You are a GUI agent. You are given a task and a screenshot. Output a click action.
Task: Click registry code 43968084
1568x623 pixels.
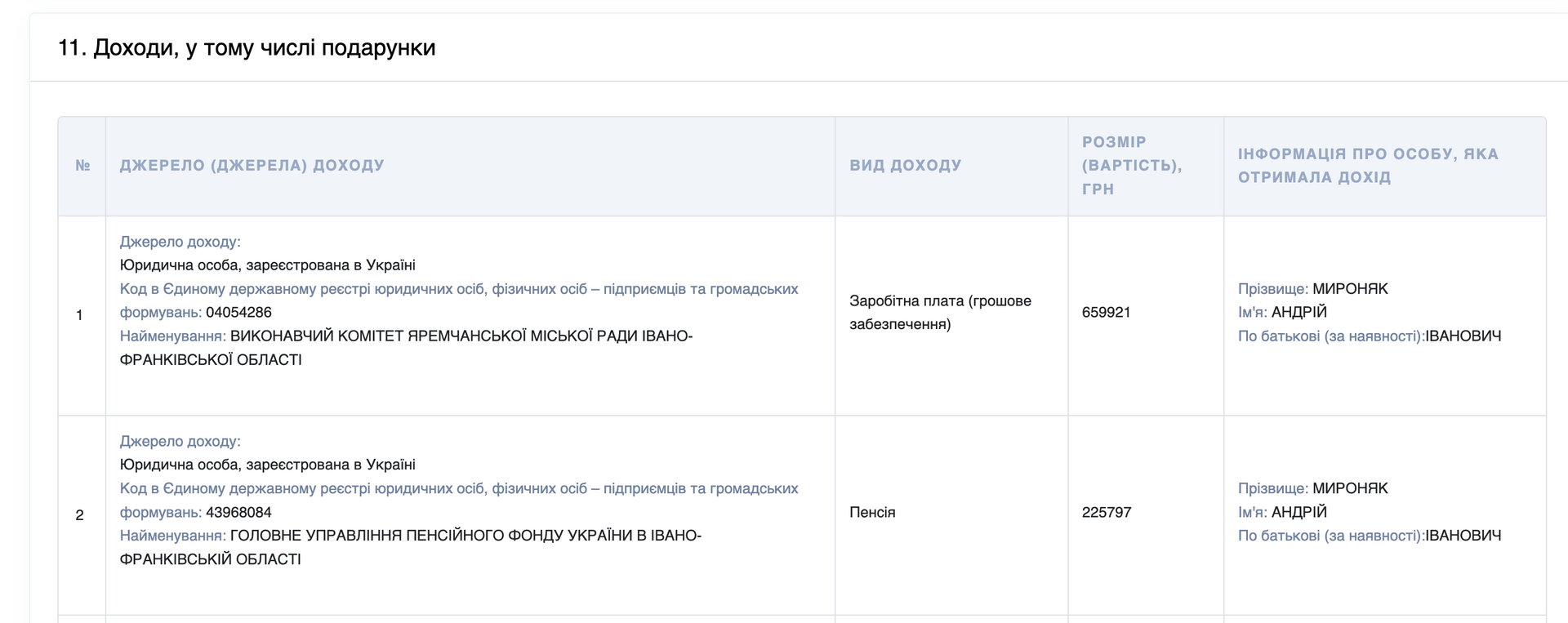pos(238,513)
